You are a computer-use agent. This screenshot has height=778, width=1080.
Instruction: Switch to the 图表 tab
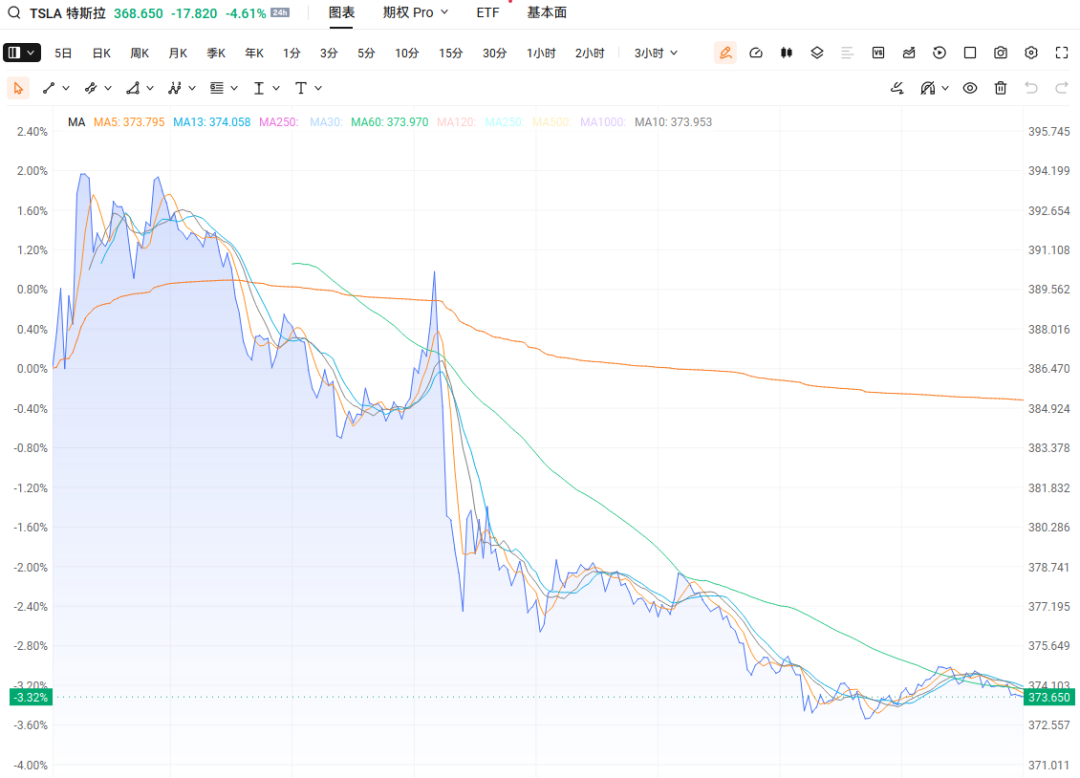coord(342,12)
